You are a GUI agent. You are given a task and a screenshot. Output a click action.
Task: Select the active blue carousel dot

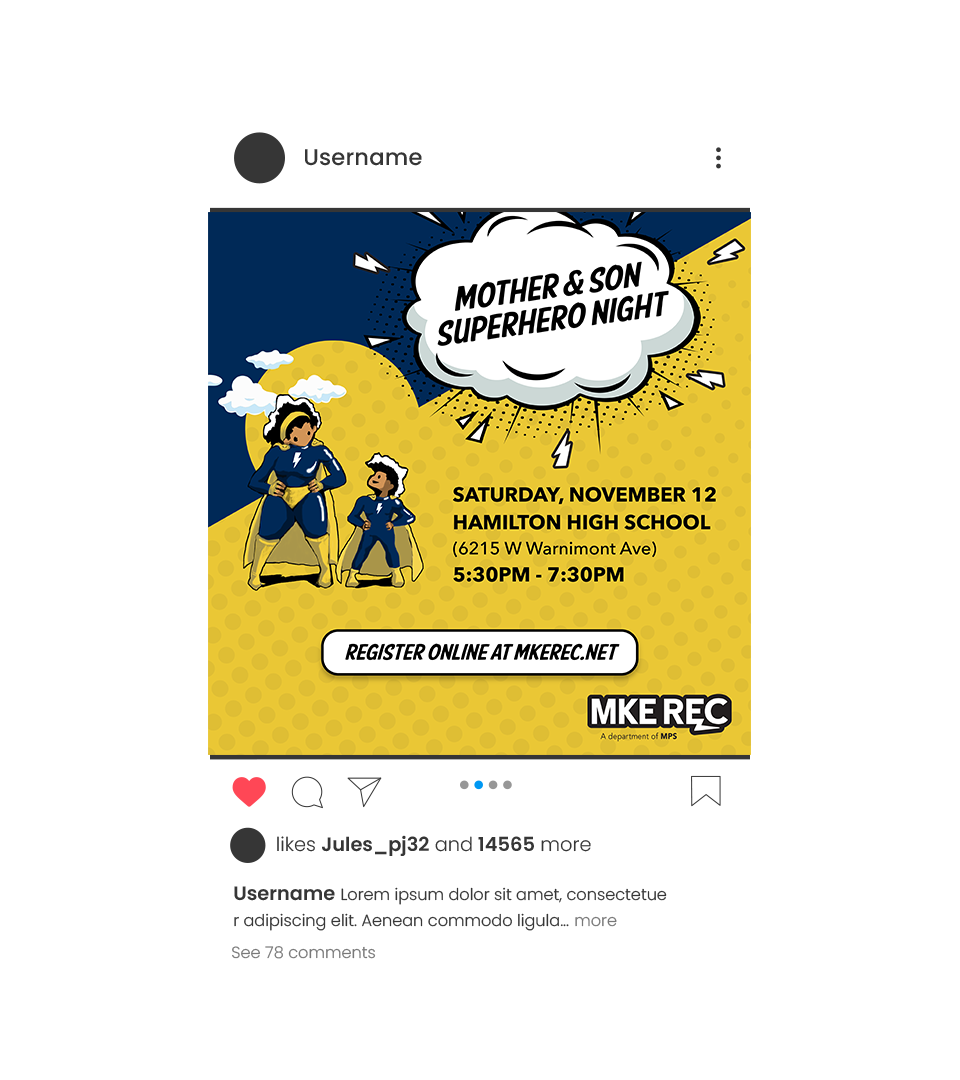click(x=479, y=785)
